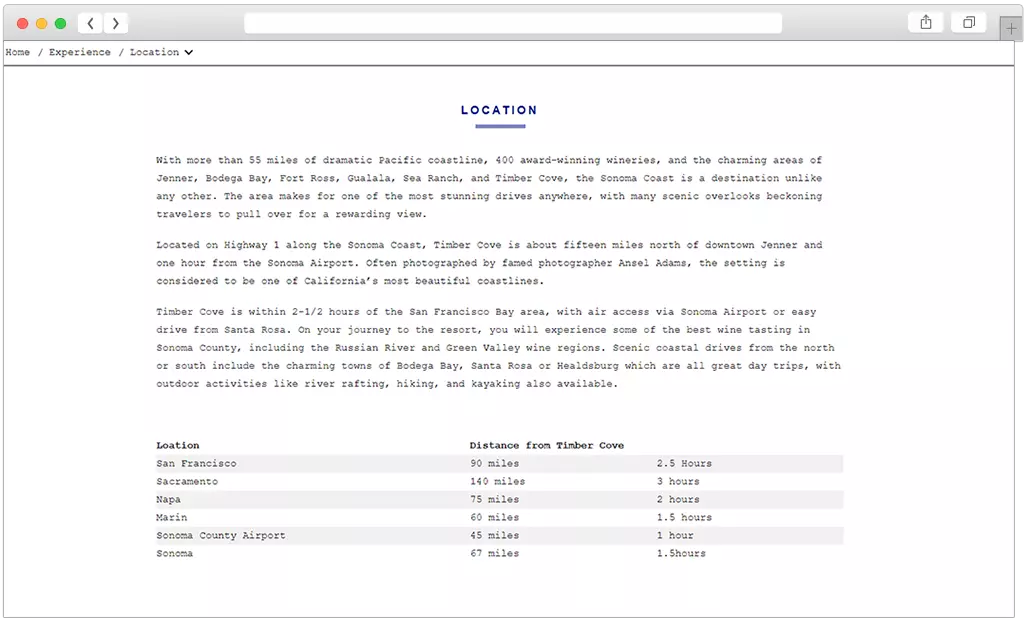This screenshot has width=1030, height=625.
Task: Click the "Distance from Timber Cove" header
Action: pos(546,445)
